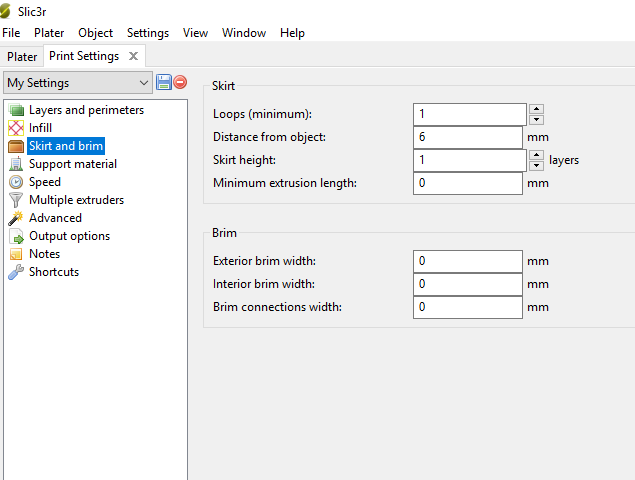Click the Slic3r application logo icon
The height and width of the screenshot is (480, 635).
click(x=5, y=11)
